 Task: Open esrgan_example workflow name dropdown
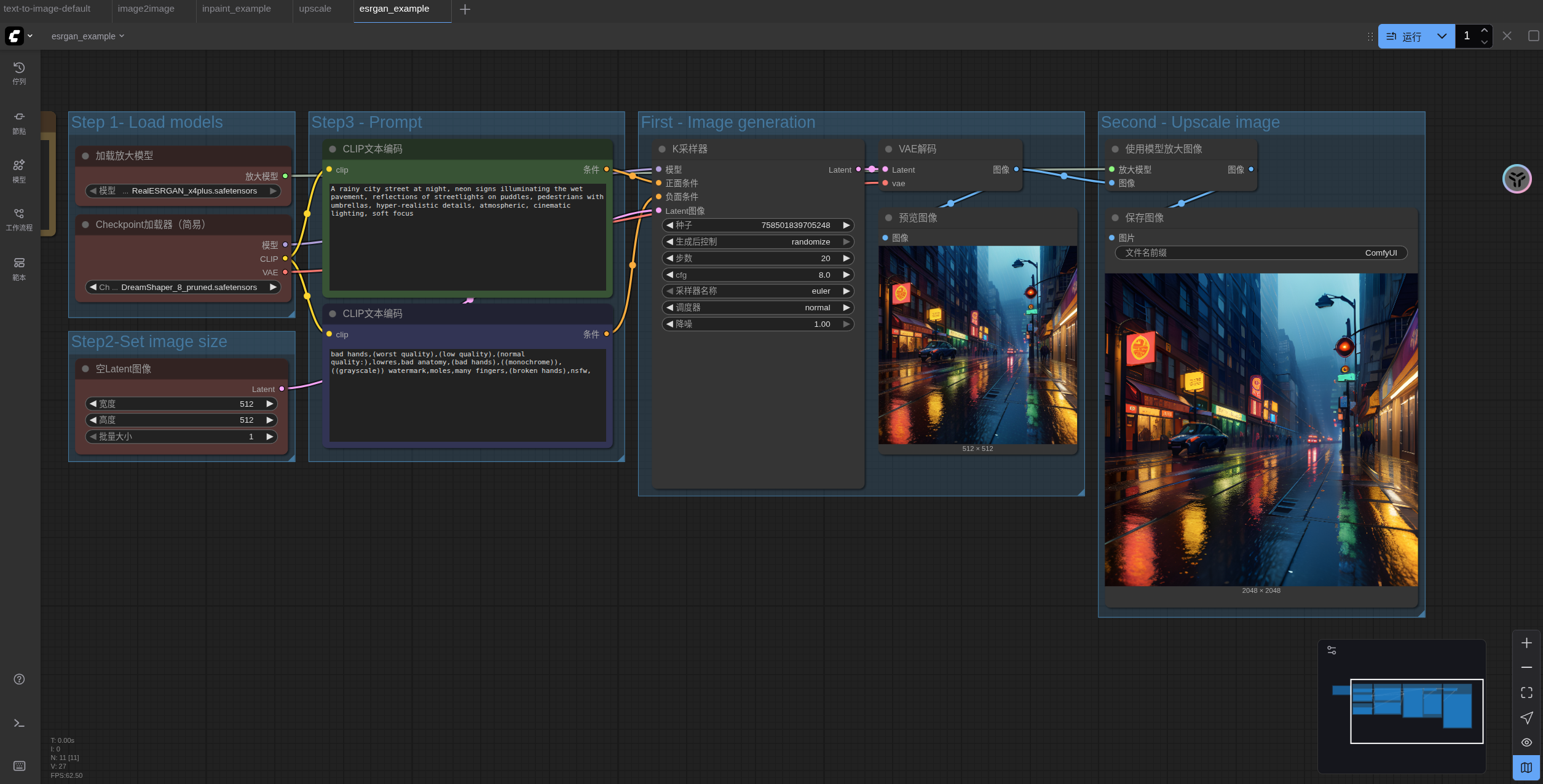pos(88,36)
